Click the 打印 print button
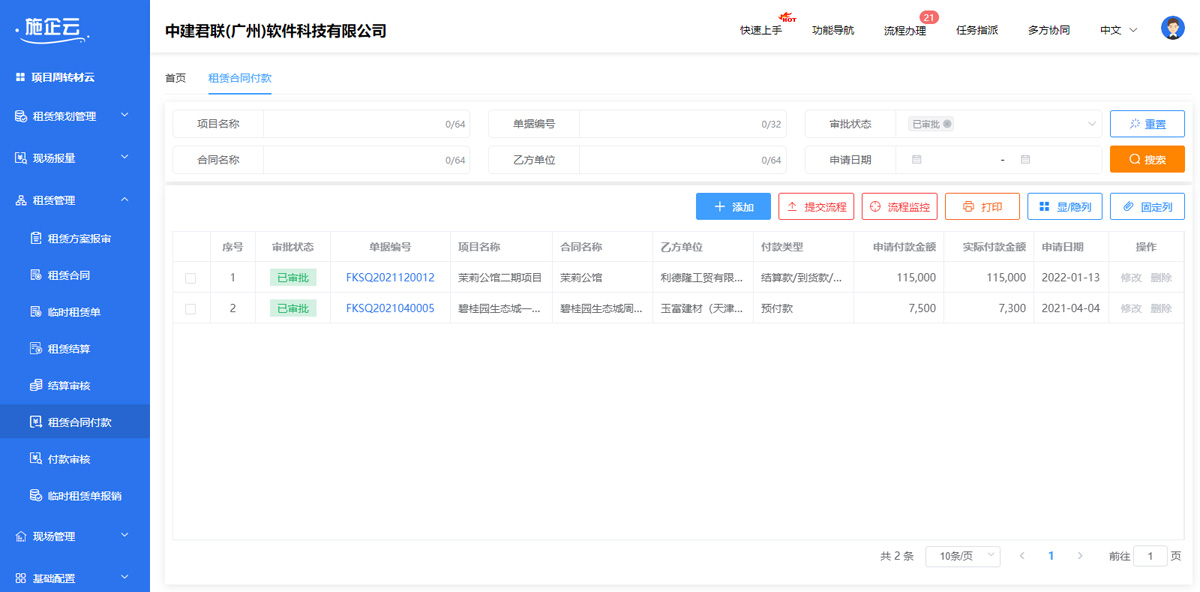 click(982, 207)
